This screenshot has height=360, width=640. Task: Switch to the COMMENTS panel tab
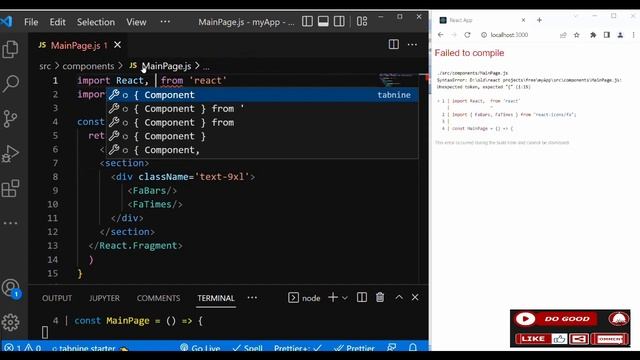(x=158, y=298)
